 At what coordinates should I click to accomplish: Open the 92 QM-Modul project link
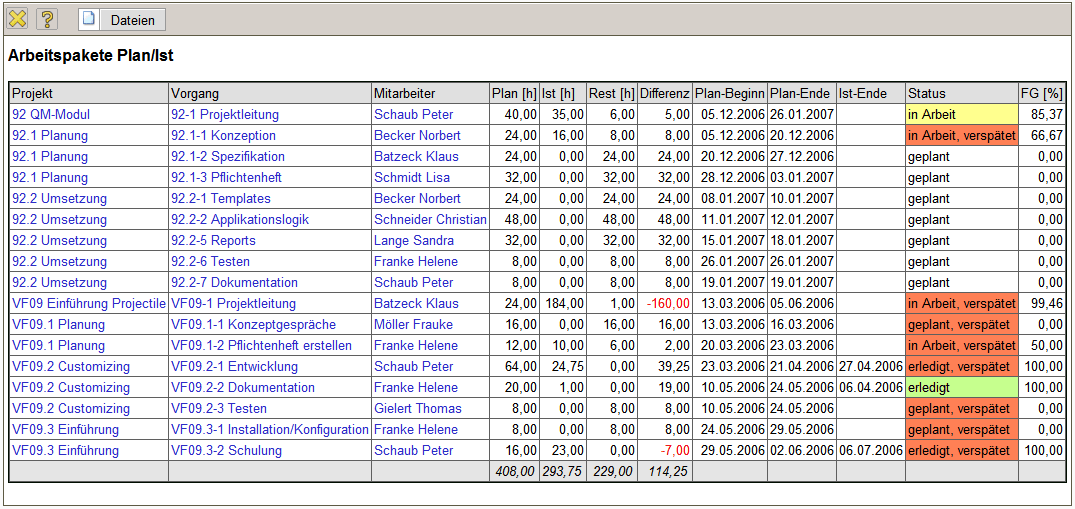51,115
